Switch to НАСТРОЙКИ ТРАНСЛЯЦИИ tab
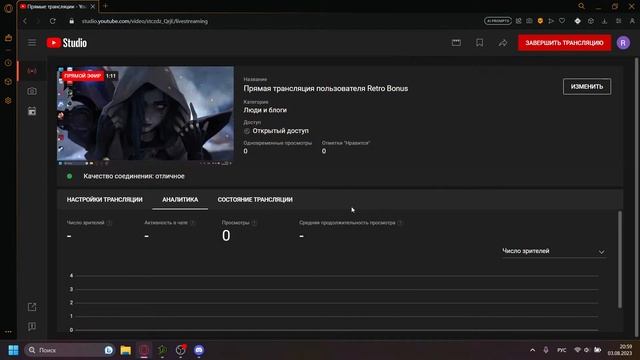 point(104,200)
